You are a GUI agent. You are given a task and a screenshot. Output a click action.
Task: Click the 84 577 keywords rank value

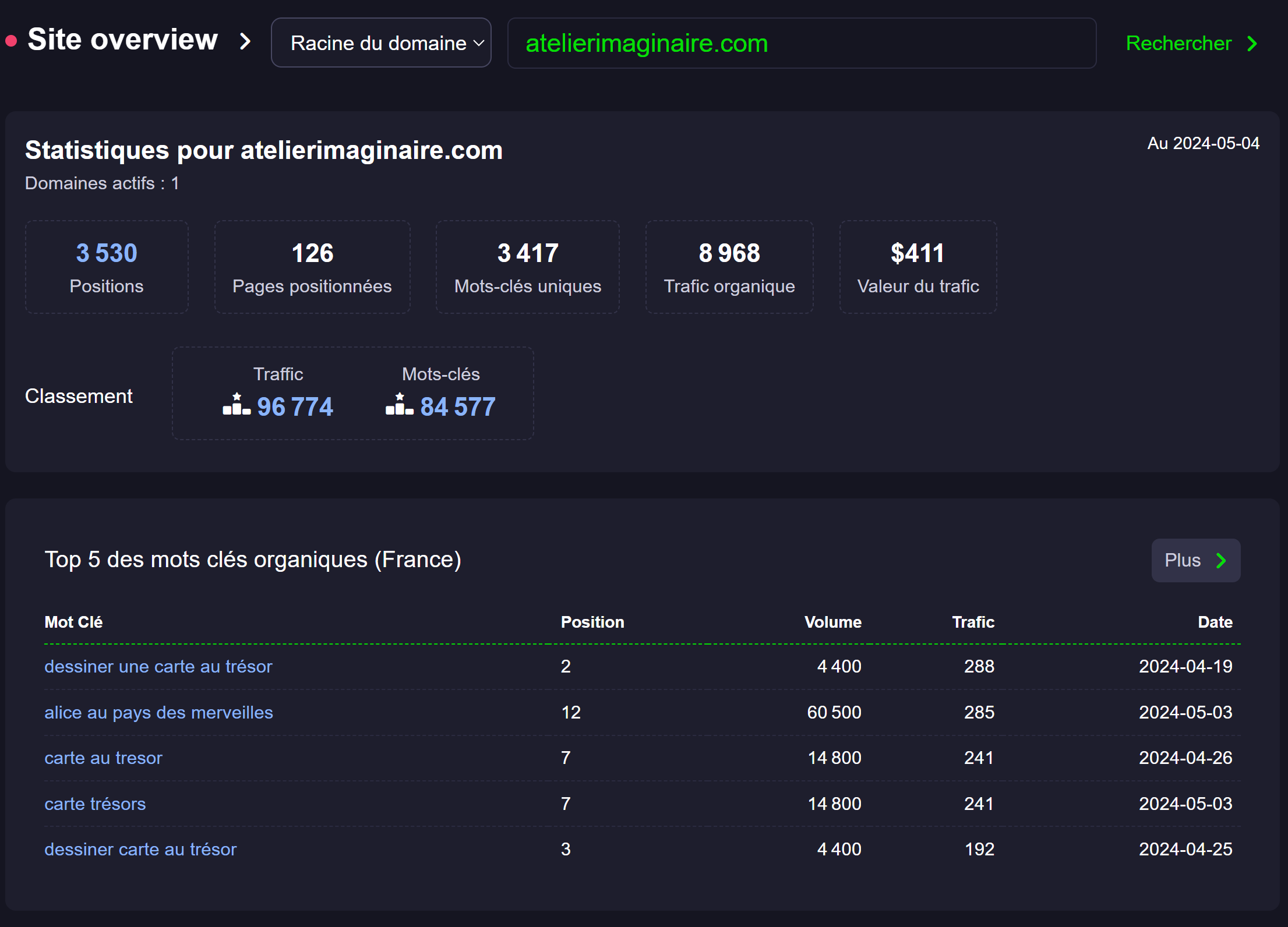tap(458, 407)
